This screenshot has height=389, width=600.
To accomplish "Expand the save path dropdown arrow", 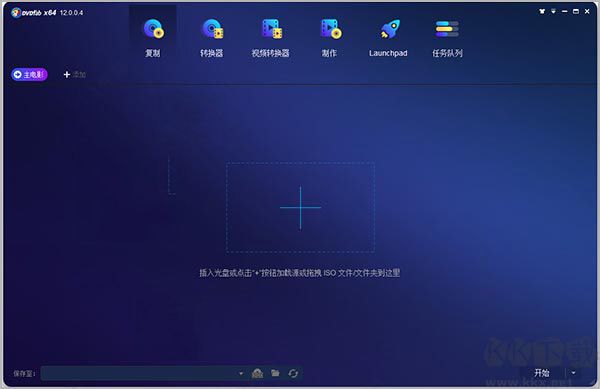I will (241, 373).
